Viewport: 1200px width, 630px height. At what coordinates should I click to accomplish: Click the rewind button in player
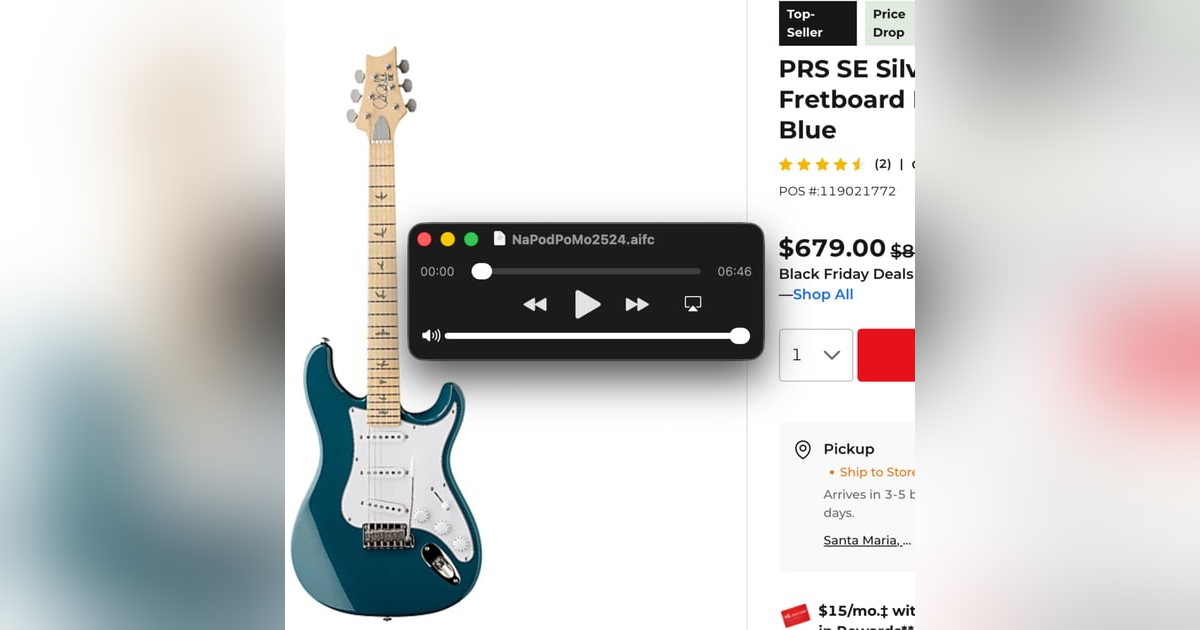[535, 304]
